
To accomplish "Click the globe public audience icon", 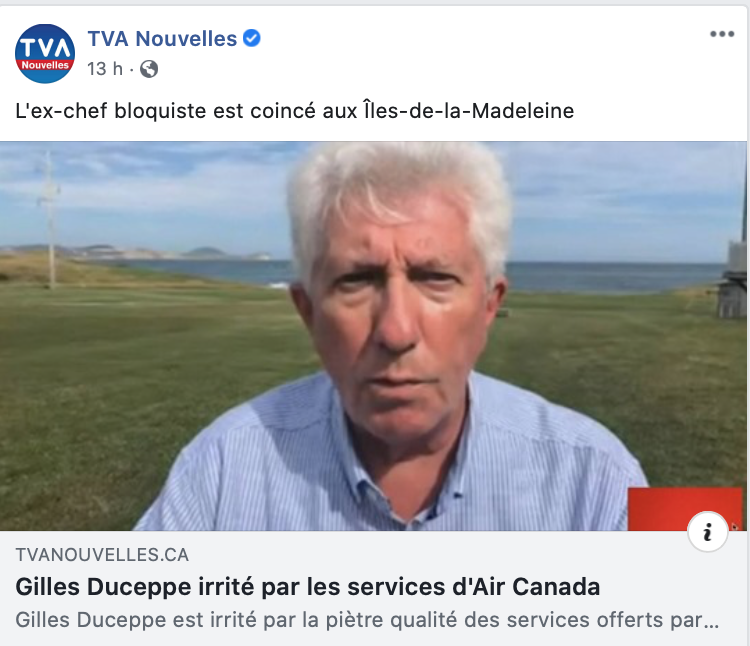I will [149, 69].
